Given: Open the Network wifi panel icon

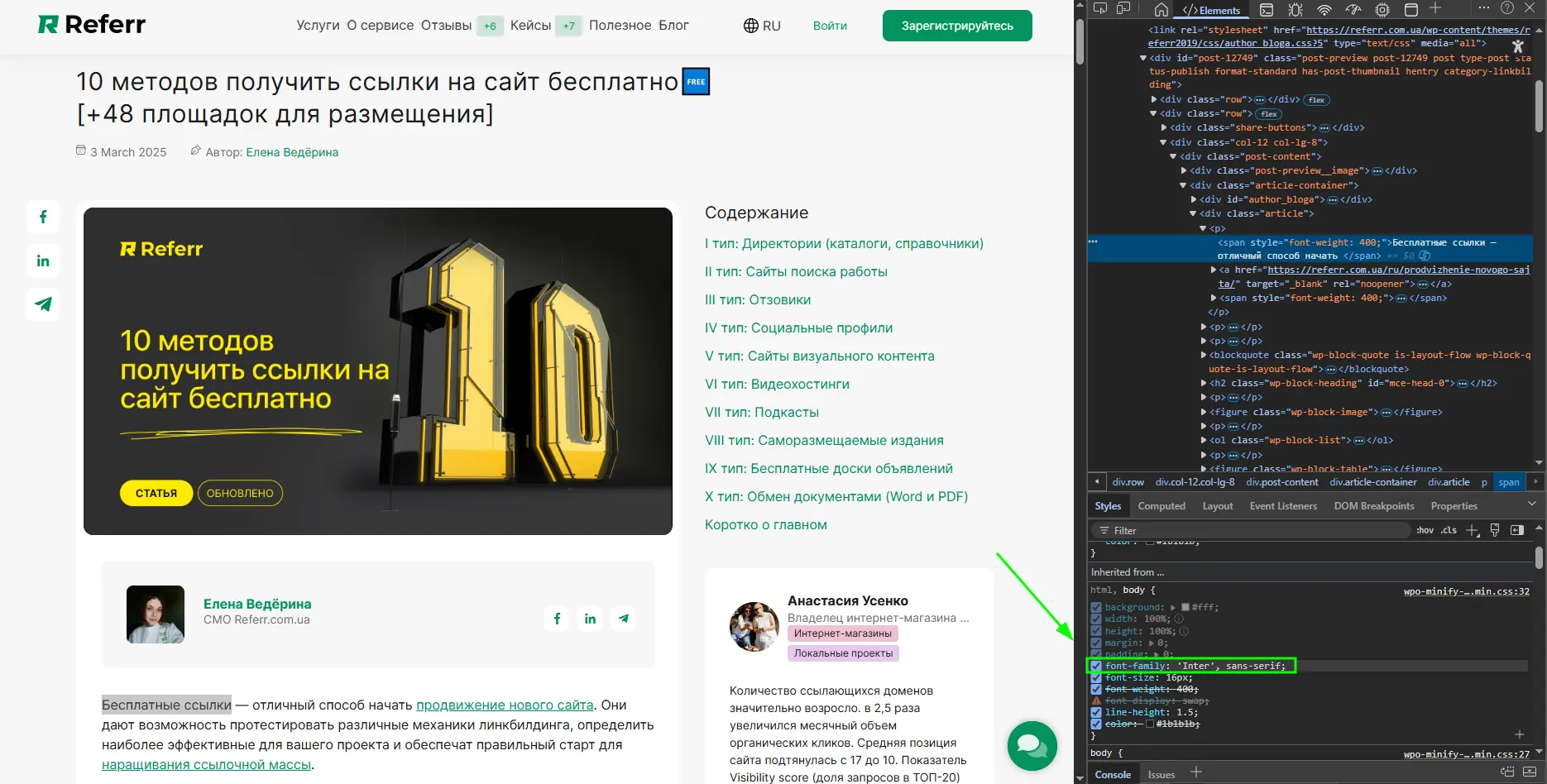Looking at the screenshot, I should pyautogui.click(x=1324, y=9).
